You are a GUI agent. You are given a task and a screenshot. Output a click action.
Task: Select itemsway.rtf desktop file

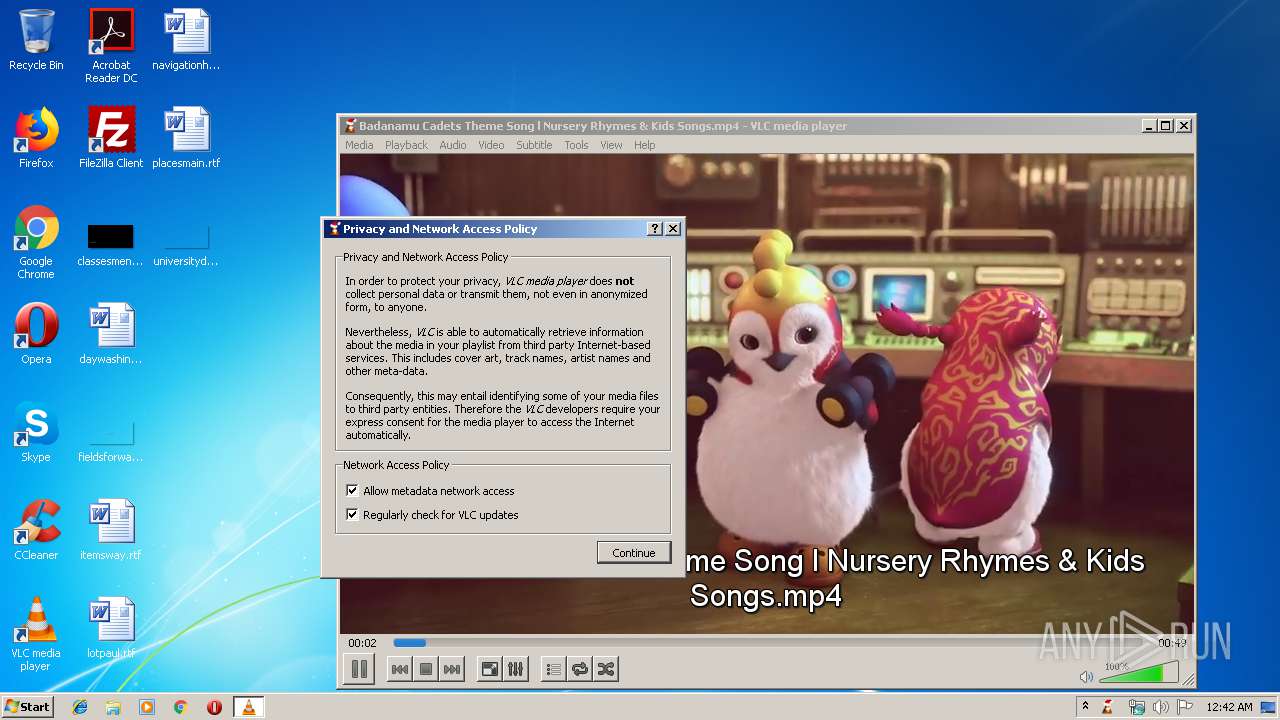pos(111,530)
